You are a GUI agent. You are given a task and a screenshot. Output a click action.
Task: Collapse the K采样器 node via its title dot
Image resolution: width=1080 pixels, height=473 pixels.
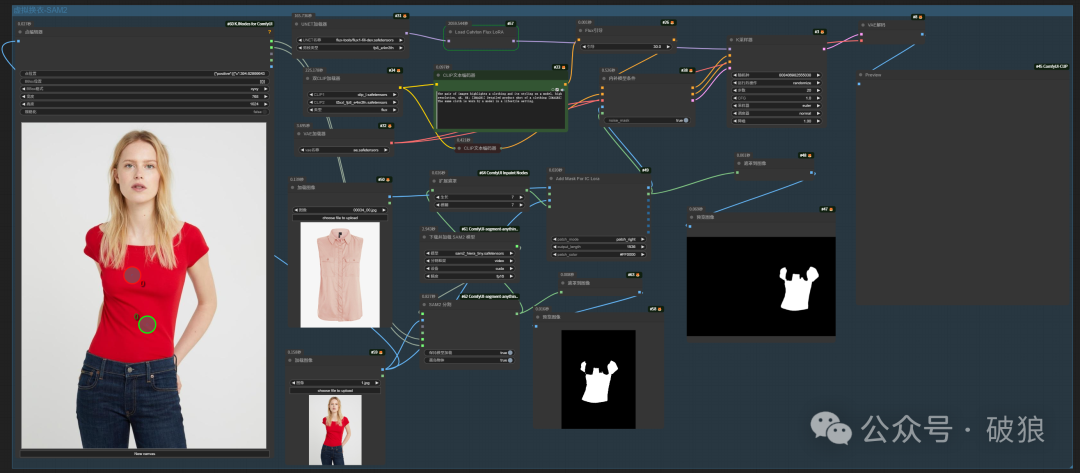731,40
